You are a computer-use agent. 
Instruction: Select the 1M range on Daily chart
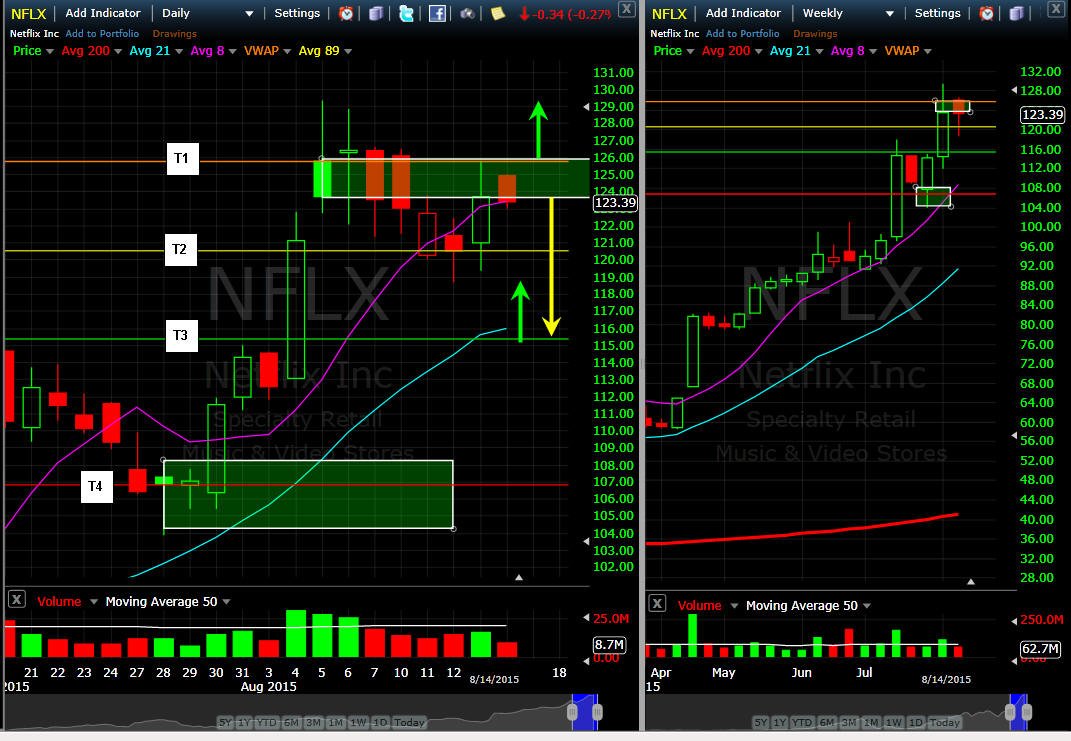tap(335, 723)
